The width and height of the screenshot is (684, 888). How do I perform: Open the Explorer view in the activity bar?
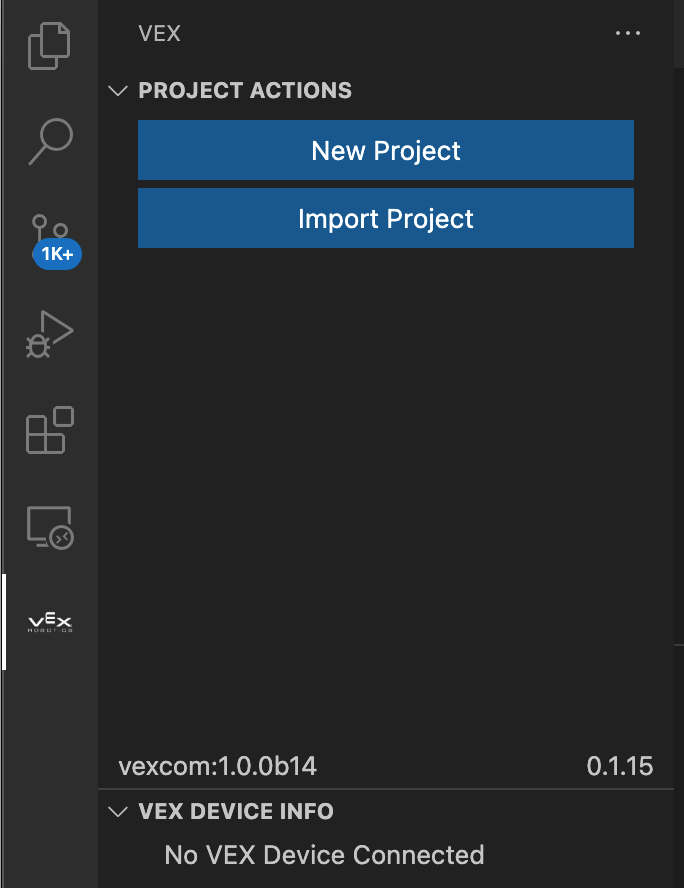48,45
